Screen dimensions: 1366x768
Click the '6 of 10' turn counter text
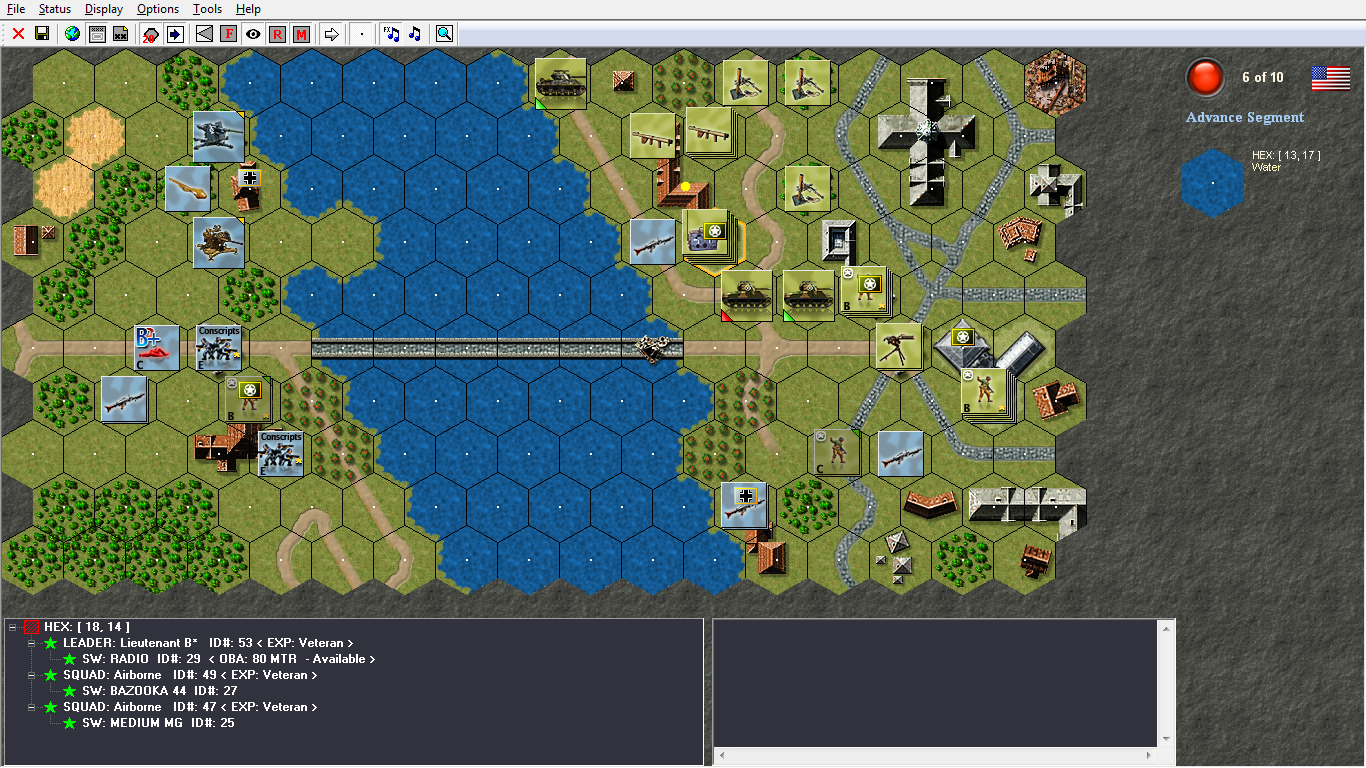point(1262,77)
